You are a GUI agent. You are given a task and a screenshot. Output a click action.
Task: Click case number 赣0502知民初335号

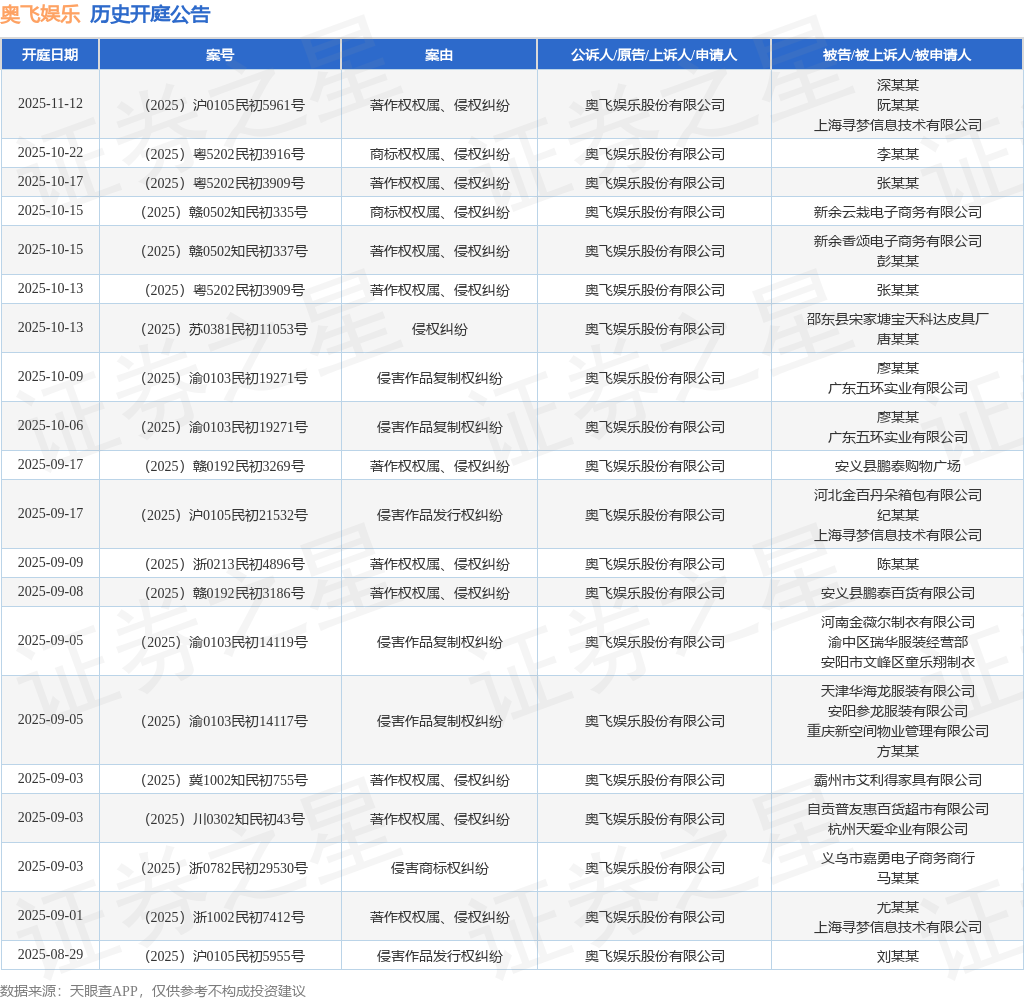[224, 212]
